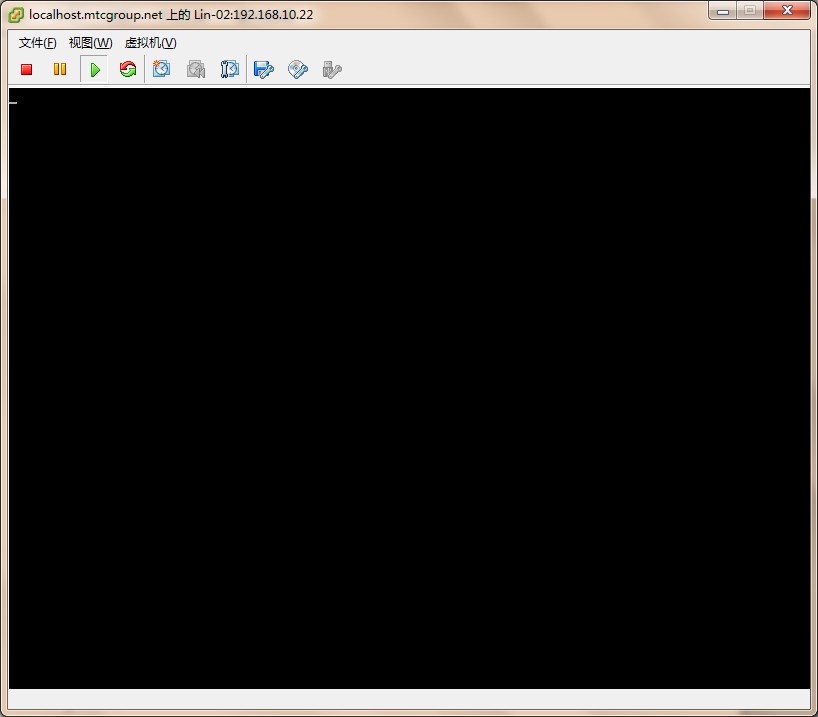818x717 pixels.
Task: Click the CD/DVD drive connection icon
Action: pos(298,69)
